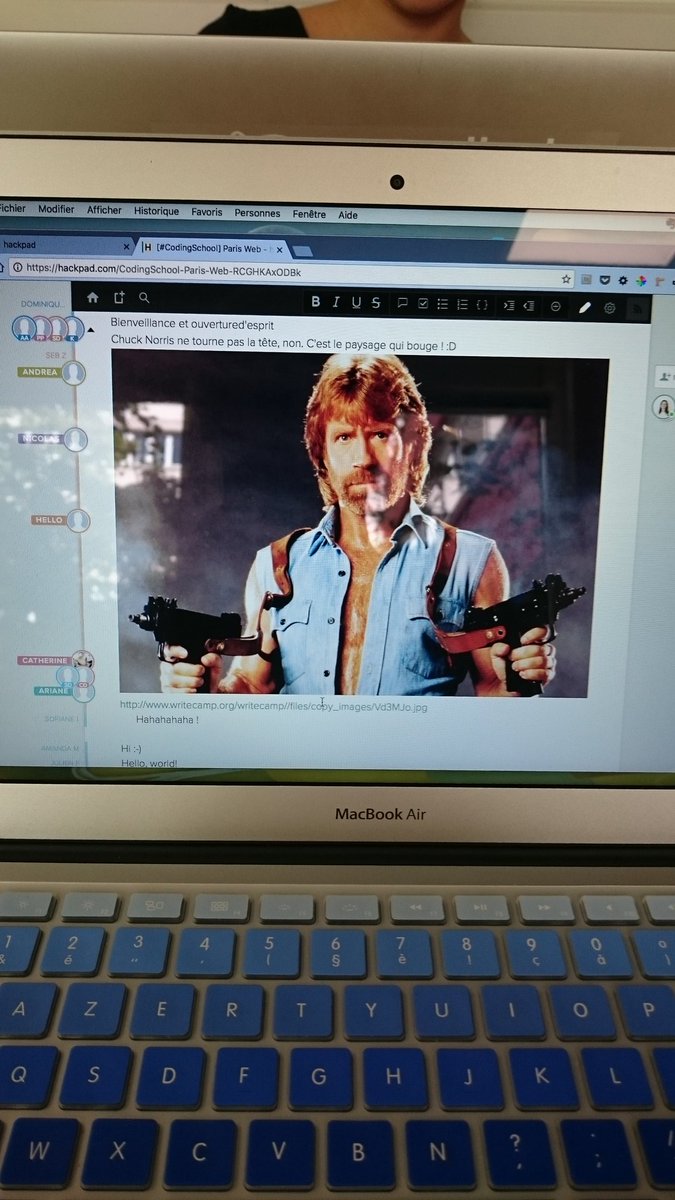Insert a code block with braces icon
Image resolution: width=675 pixels, height=1200 pixels.
(x=482, y=304)
